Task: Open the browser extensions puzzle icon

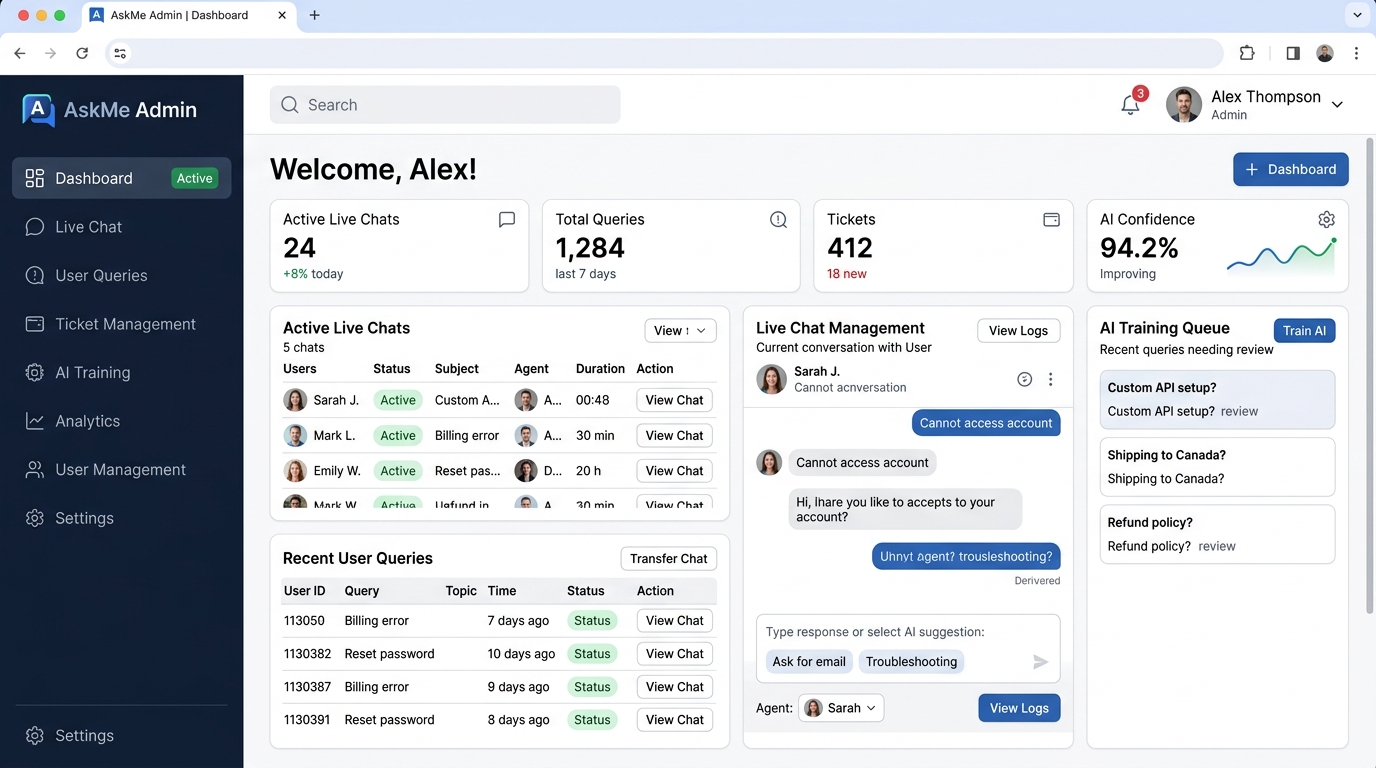Action: [1247, 53]
